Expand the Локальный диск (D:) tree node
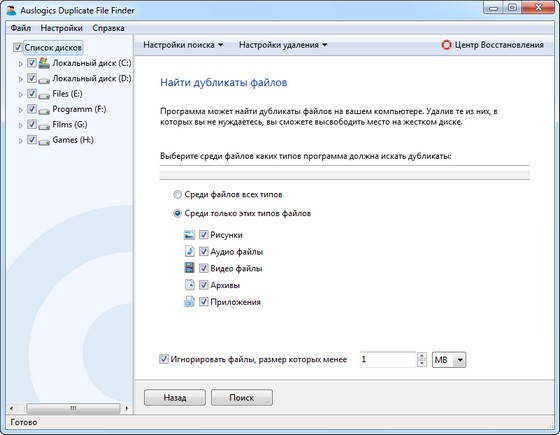The image size is (560, 435). [x=20, y=79]
